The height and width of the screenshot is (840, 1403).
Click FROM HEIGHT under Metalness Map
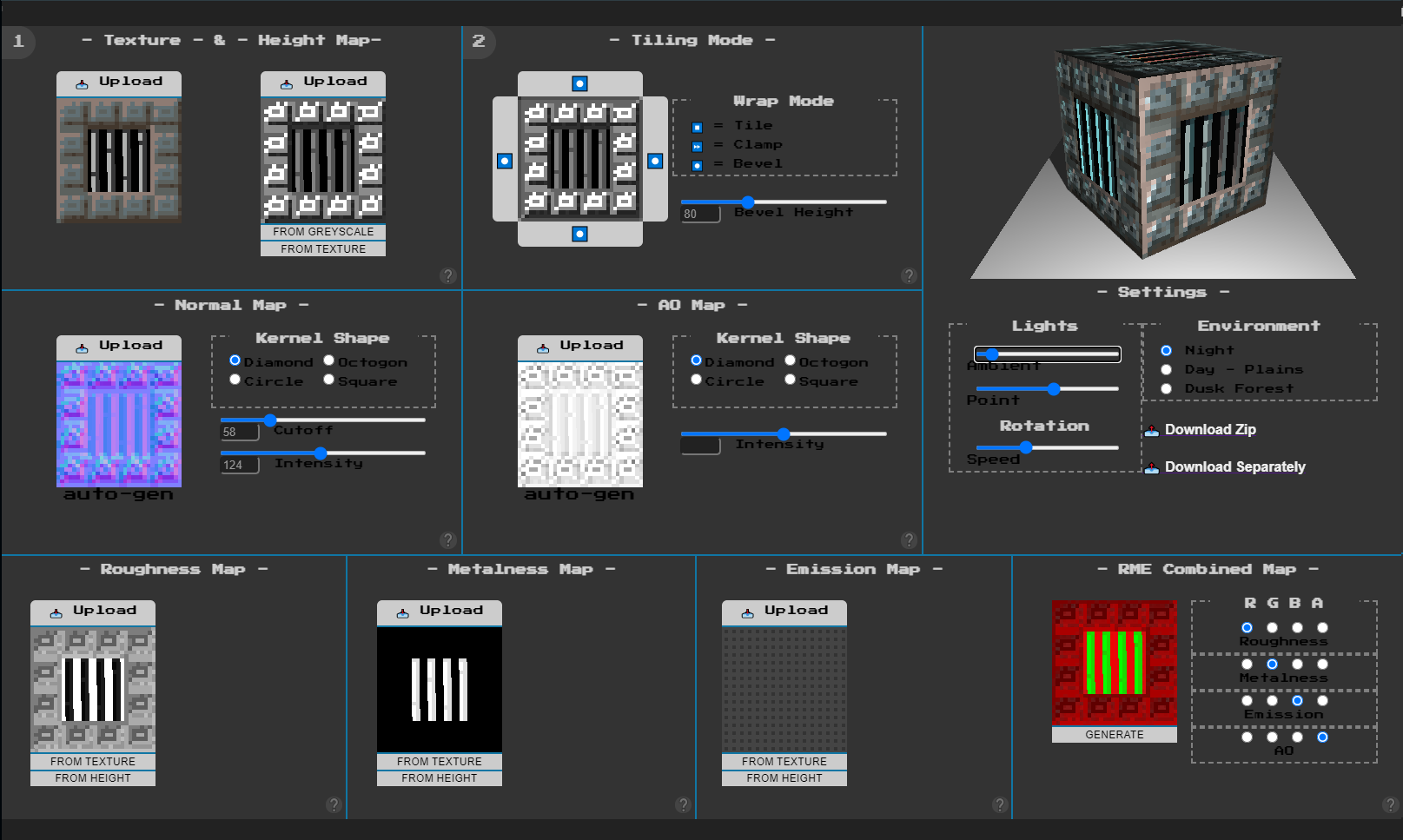click(x=440, y=778)
